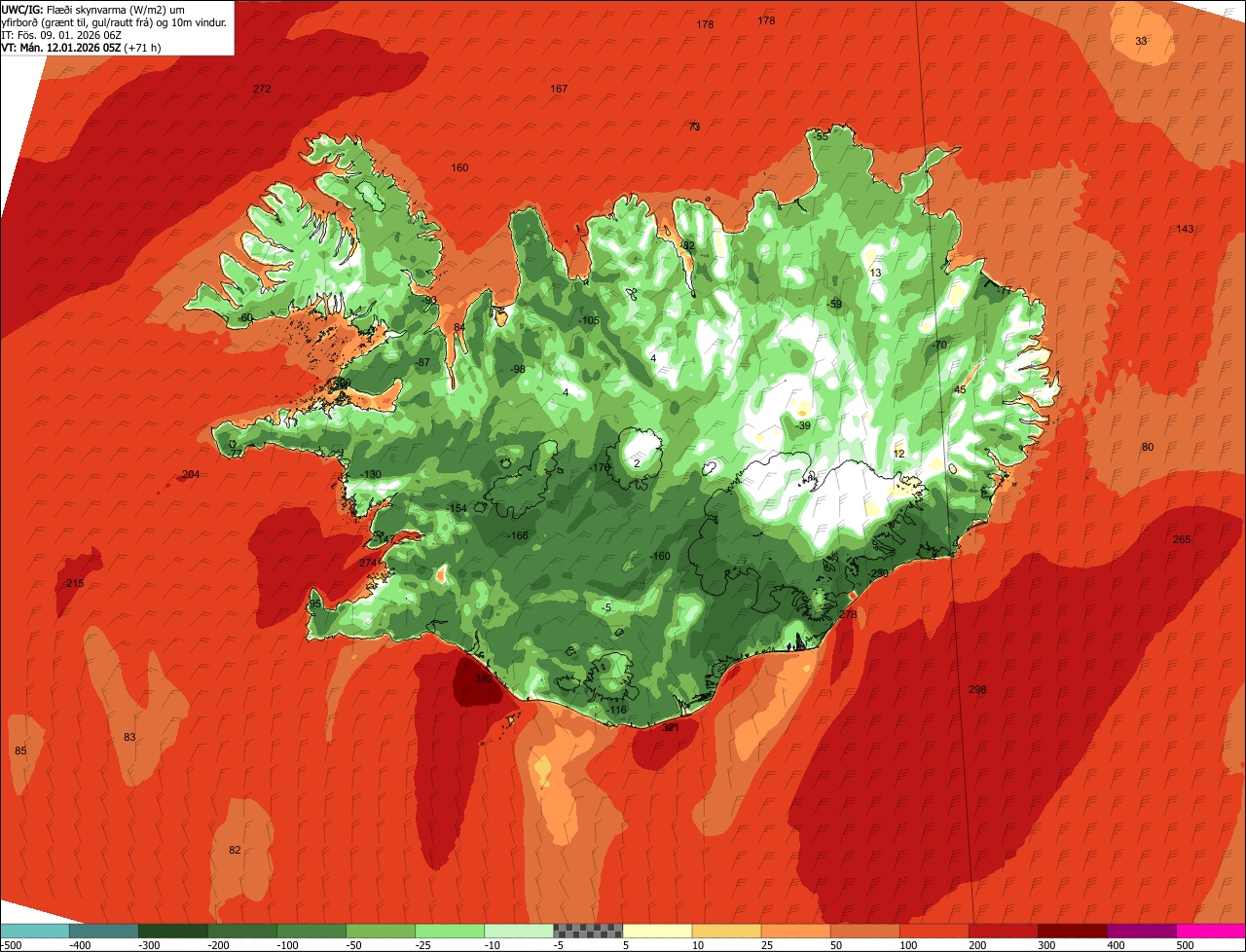Viewport: 1246px width, 952px height.
Task: Click the flux value "278" near the southeast coast
Action: click(x=848, y=614)
